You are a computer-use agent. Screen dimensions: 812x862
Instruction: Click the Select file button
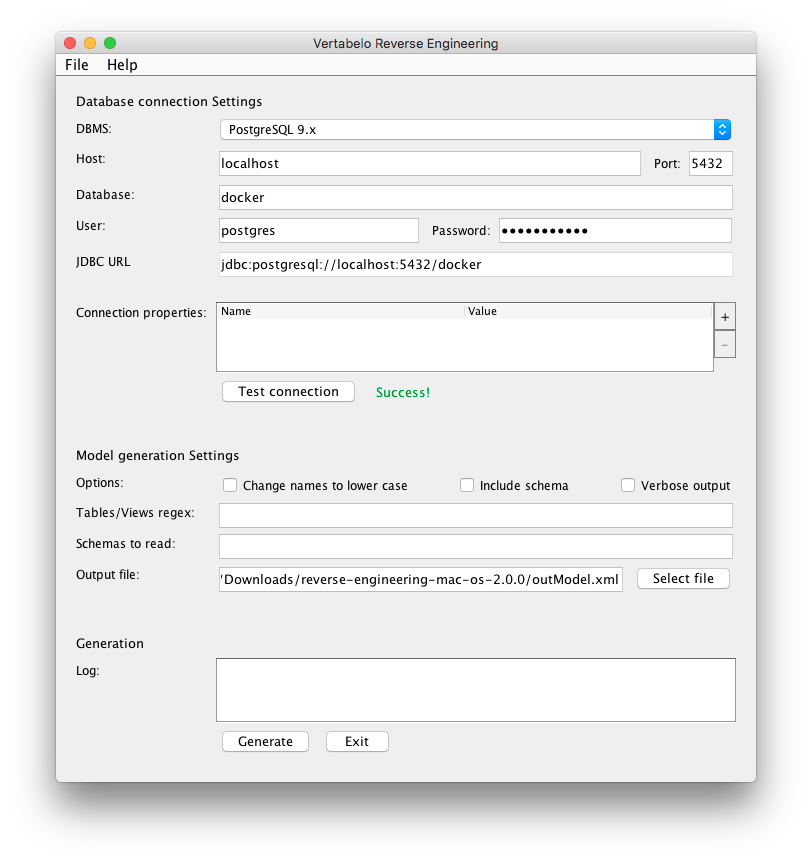click(683, 578)
